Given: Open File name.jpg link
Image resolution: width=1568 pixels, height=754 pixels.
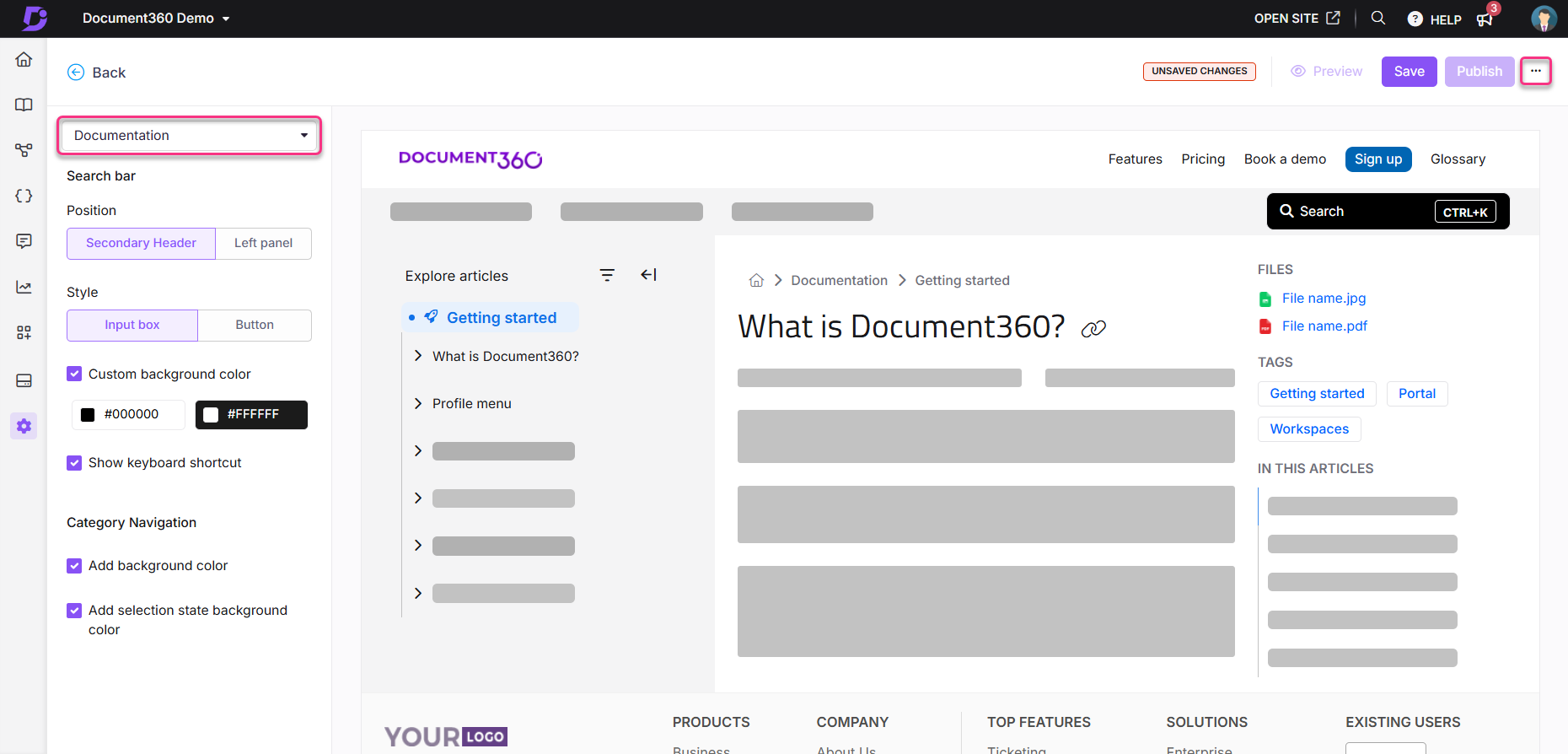Looking at the screenshot, I should tap(1324, 298).
